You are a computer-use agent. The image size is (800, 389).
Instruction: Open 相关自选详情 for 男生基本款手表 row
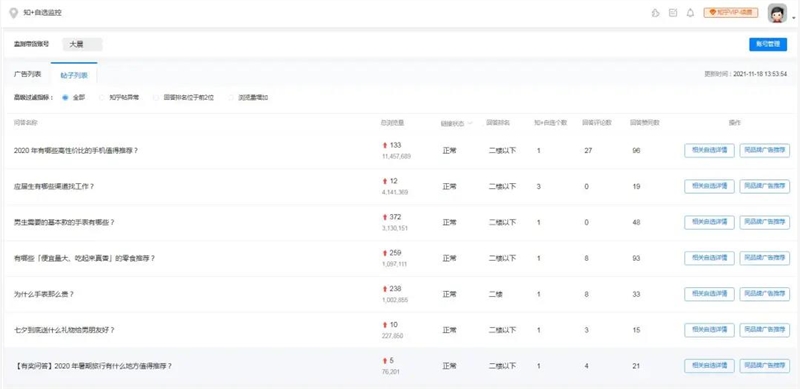[x=709, y=223]
